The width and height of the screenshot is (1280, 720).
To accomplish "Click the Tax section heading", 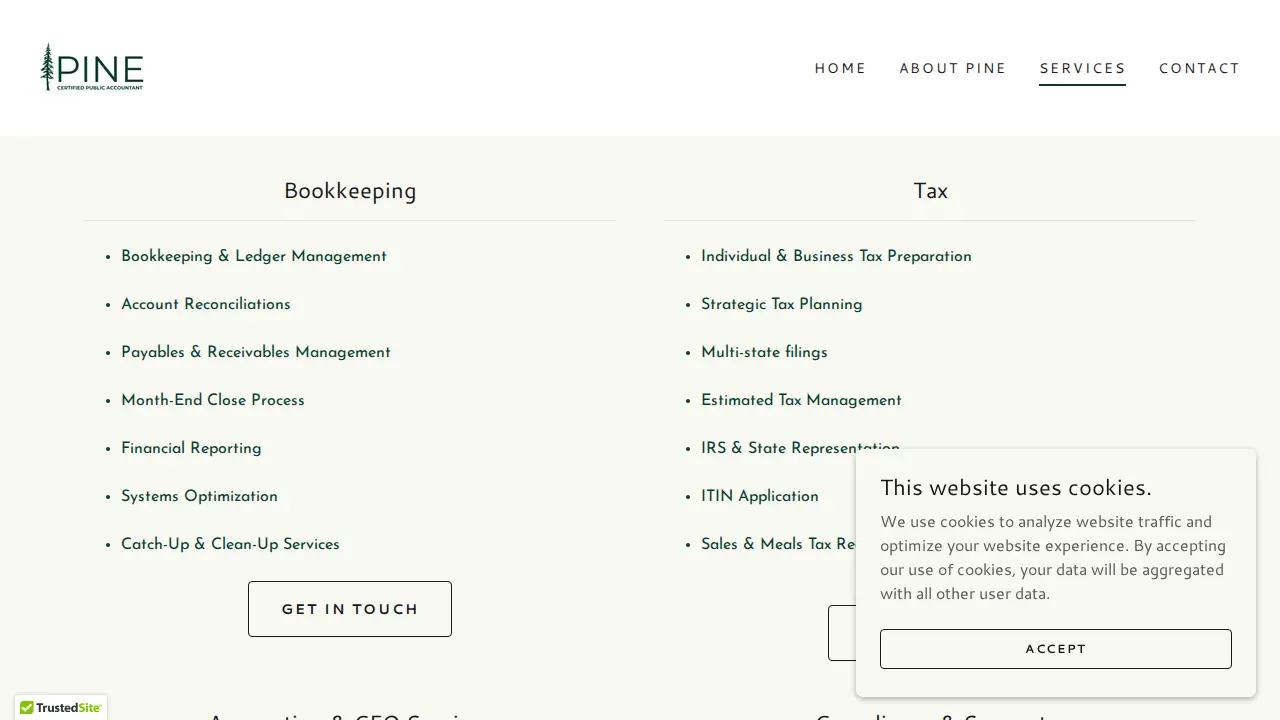I will tap(930, 190).
